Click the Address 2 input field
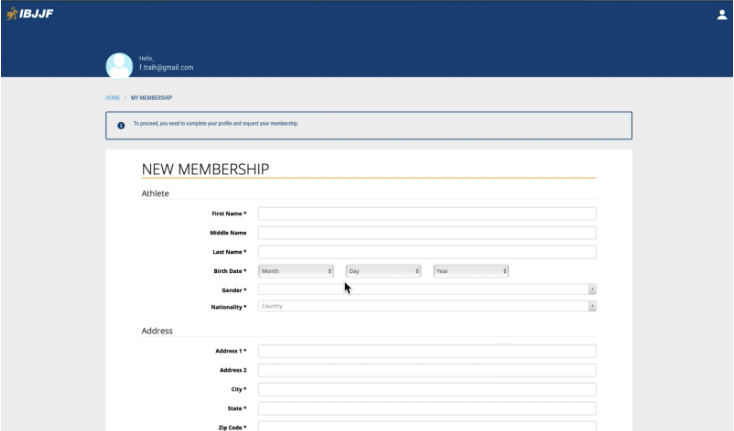The width and height of the screenshot is (734, 431). click(x=427, y=370)
